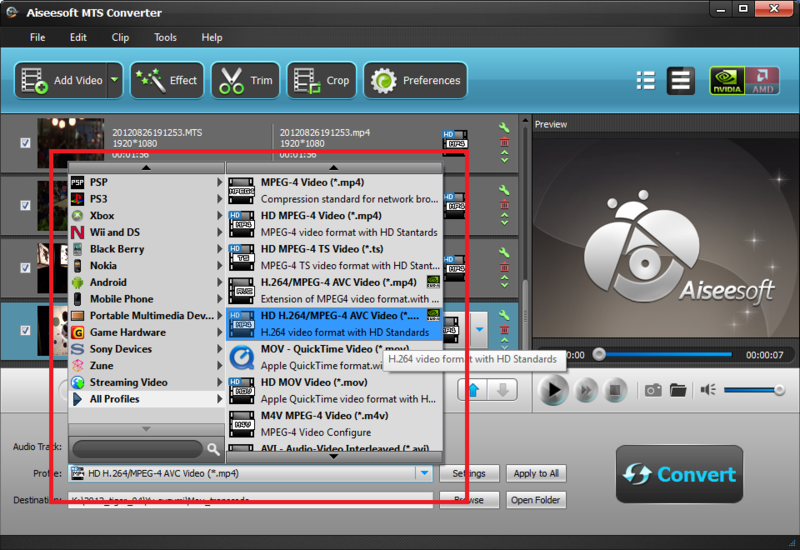Click the Apply to All button

536,473
